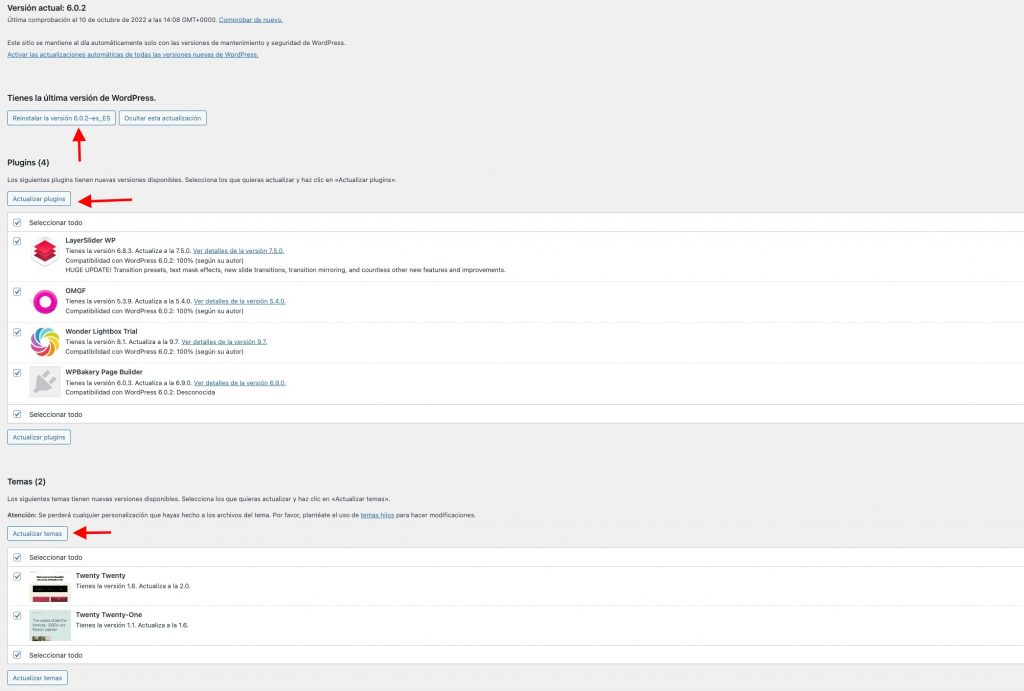The height and width of the screenshot is (691, 1024).
Task: View details of LayerSlider version 7.5.0
Action: (238, 251)
